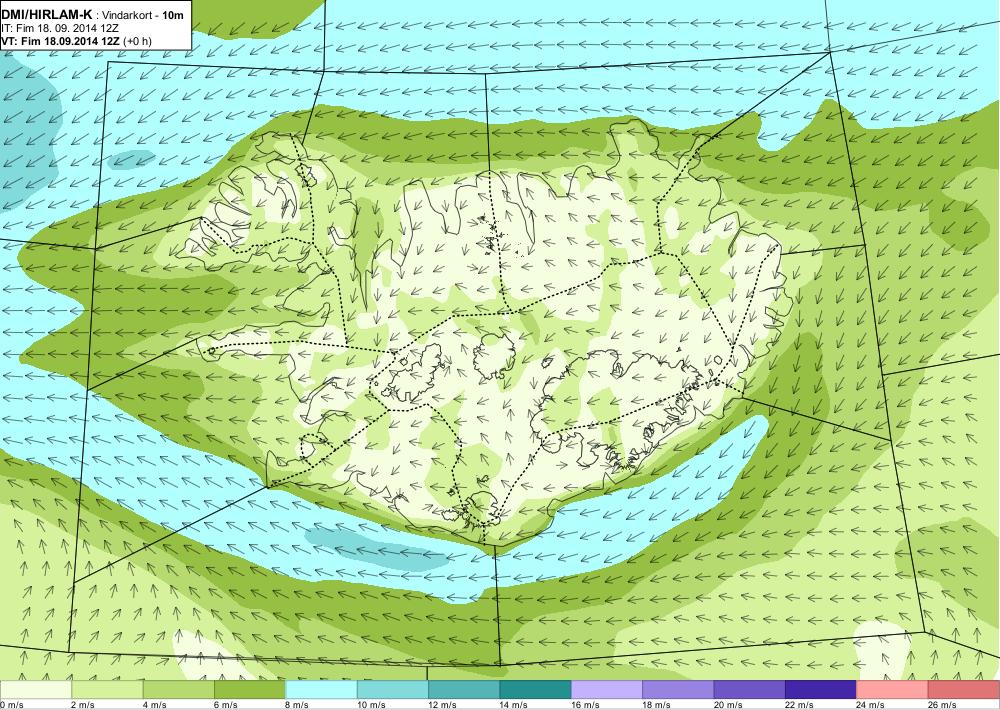Click the "6 m/s" legend label
Image resolution: width=1000 pixels, height=710 pixels.
(x=226, y=705)
